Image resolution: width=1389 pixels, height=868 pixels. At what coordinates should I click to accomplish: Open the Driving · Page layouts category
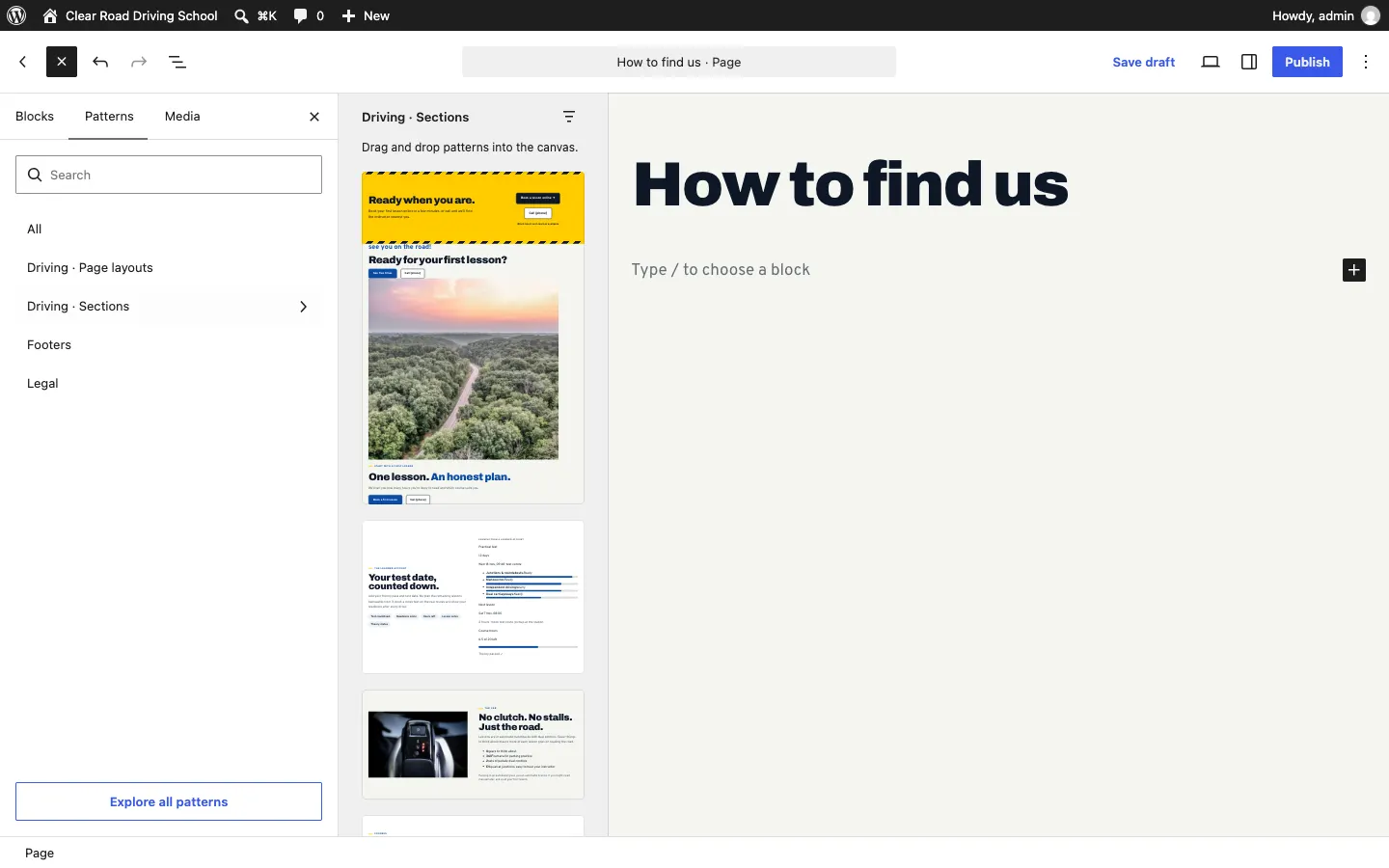point(169,268)
